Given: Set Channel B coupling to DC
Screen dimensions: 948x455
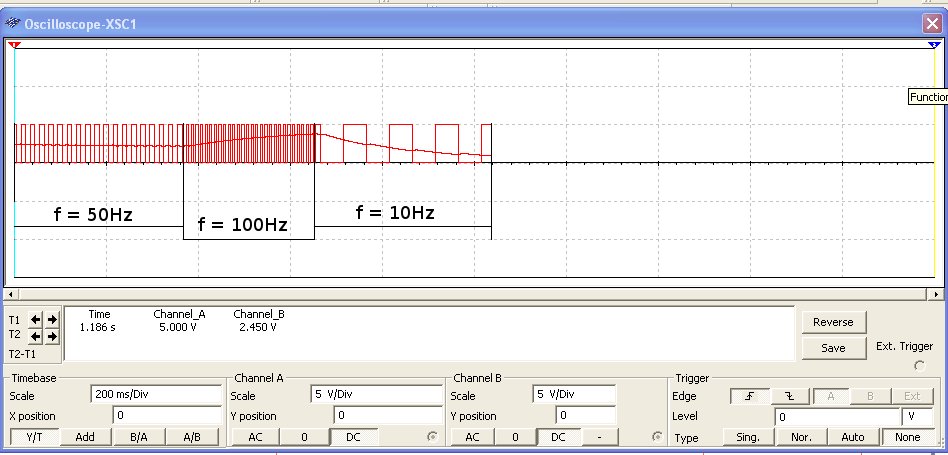Looking at the screenshot, I should tap(558, 437).
